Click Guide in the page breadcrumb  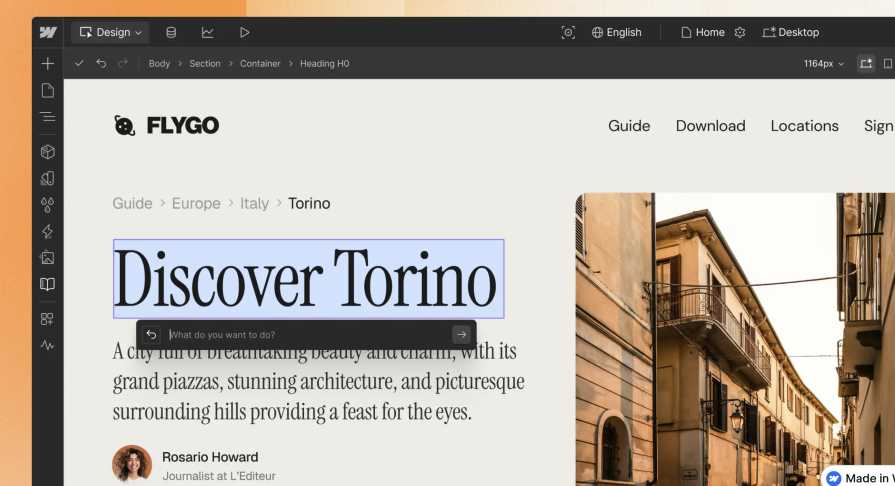pyautogui.click(x=132, y=203)
